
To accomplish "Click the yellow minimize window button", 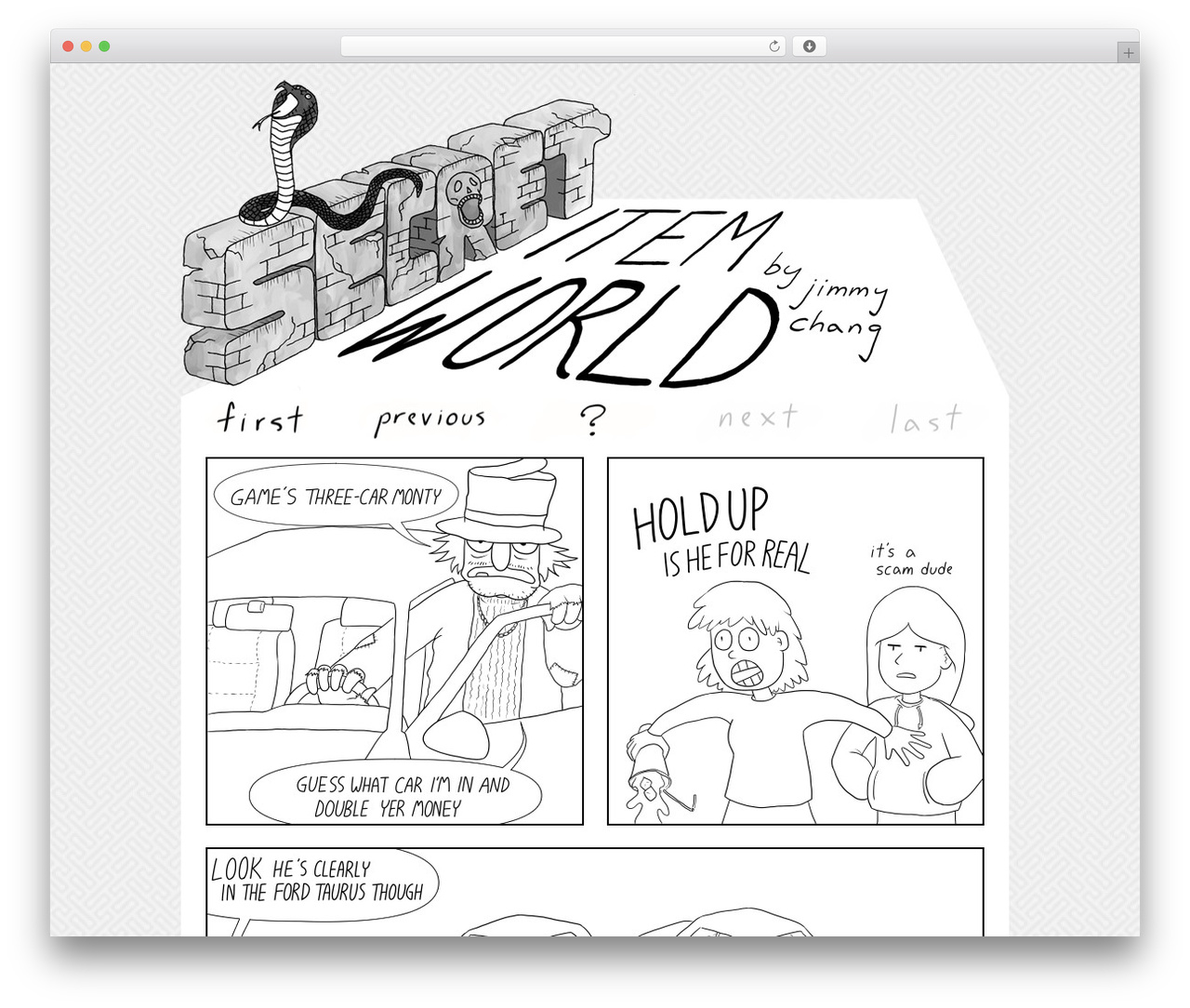I will click(x=86, y=46).
